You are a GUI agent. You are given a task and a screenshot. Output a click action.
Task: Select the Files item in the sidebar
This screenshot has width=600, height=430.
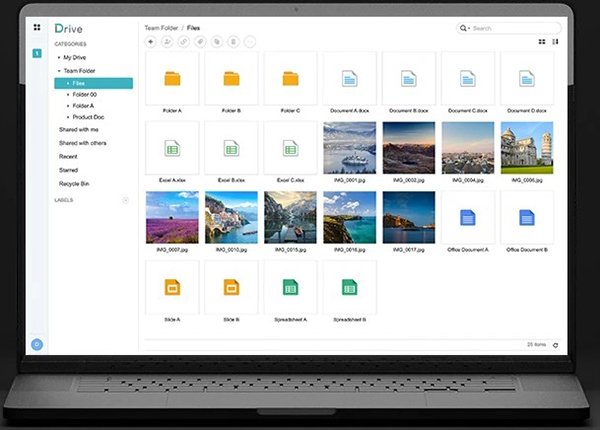[94, 83]
